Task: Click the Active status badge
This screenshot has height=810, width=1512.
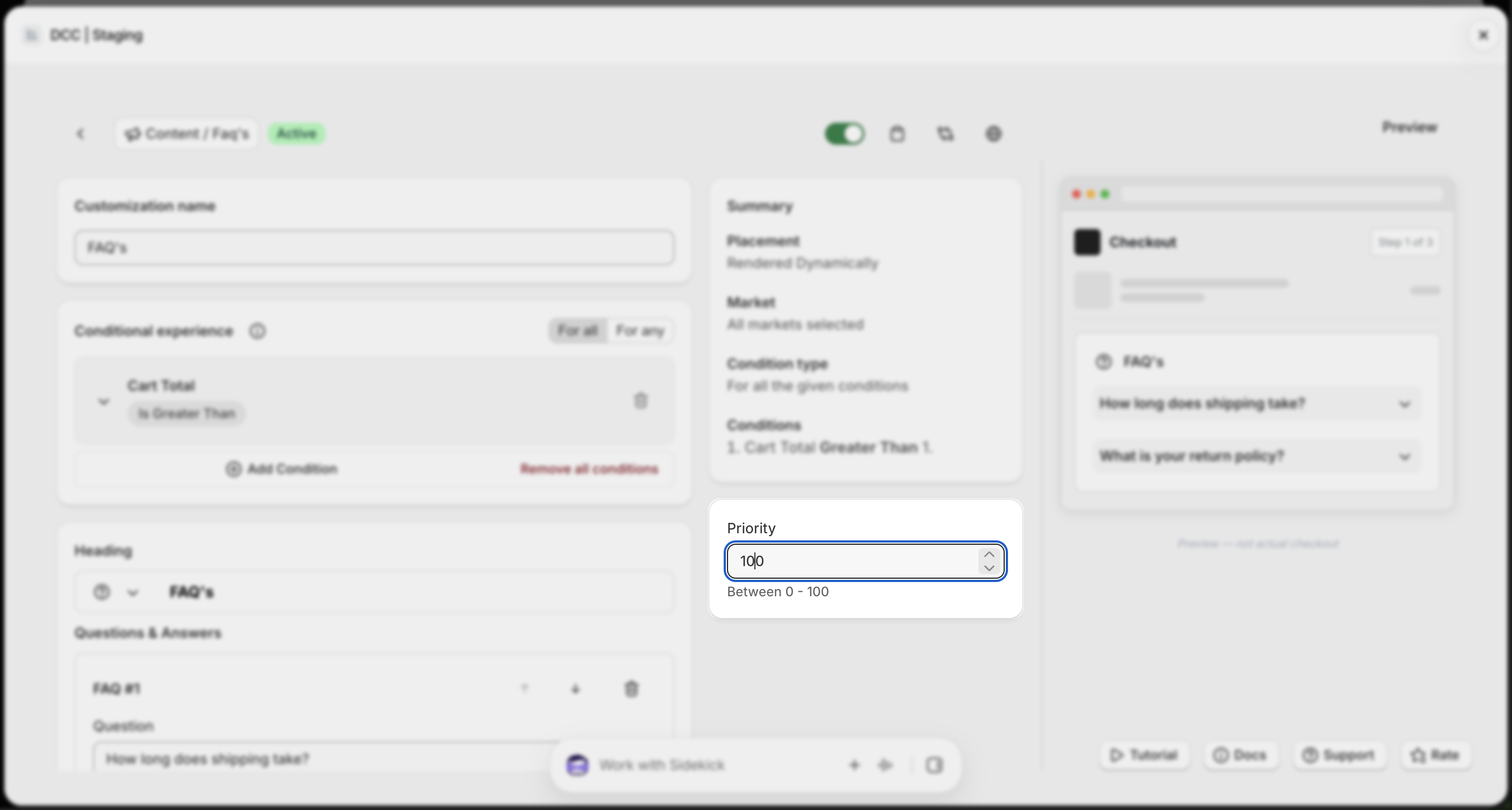Action: click(x=296, y=134)
